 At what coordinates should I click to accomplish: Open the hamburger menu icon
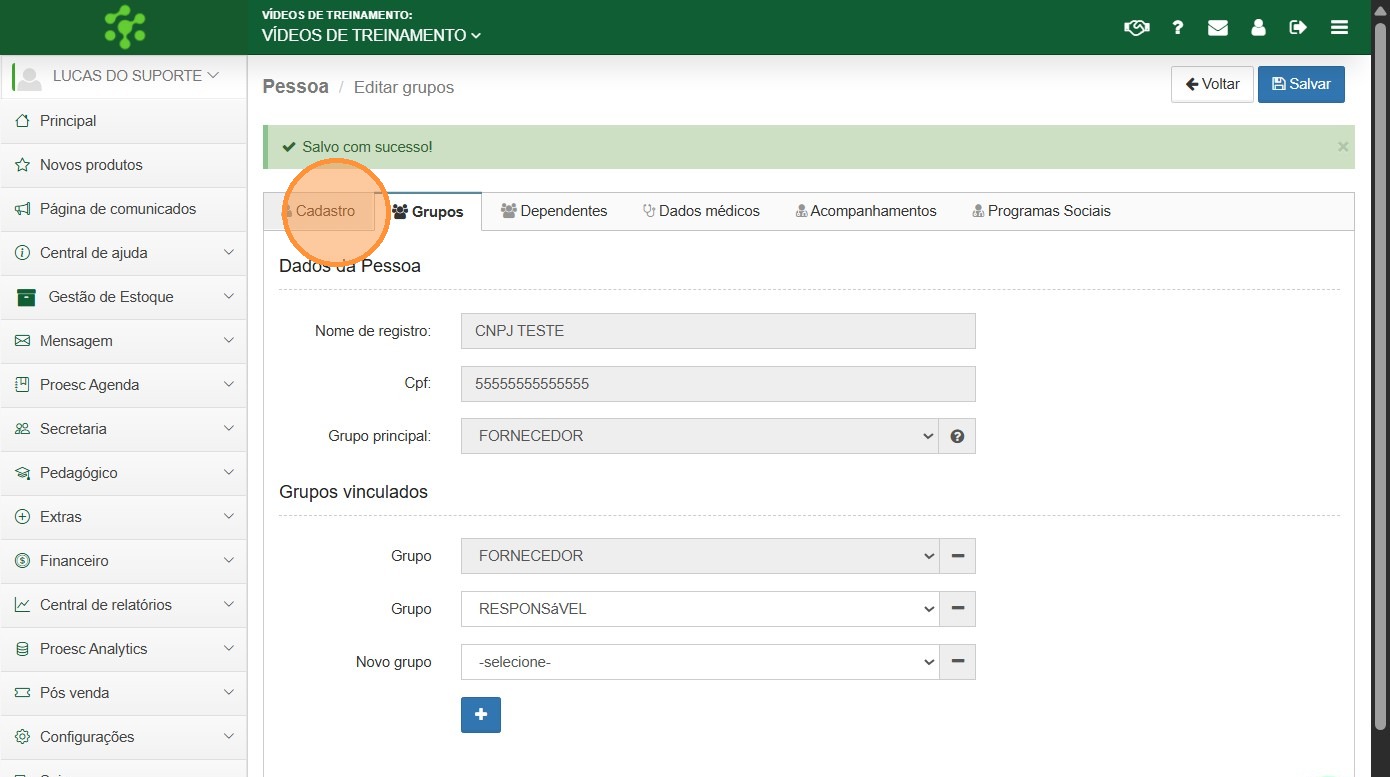[1339, 28]
